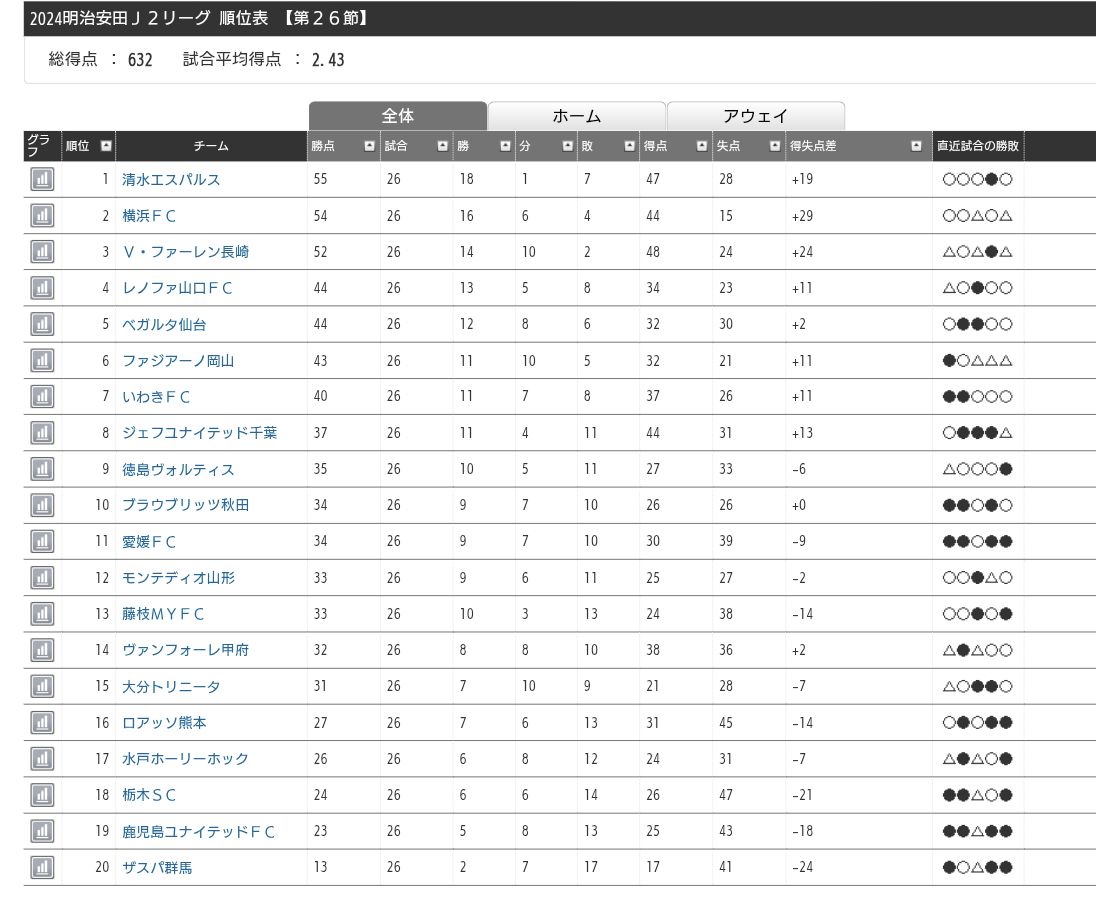
Task: Switch to the ホーム tab
Action: pyautogui.click(x=576, y=116)
